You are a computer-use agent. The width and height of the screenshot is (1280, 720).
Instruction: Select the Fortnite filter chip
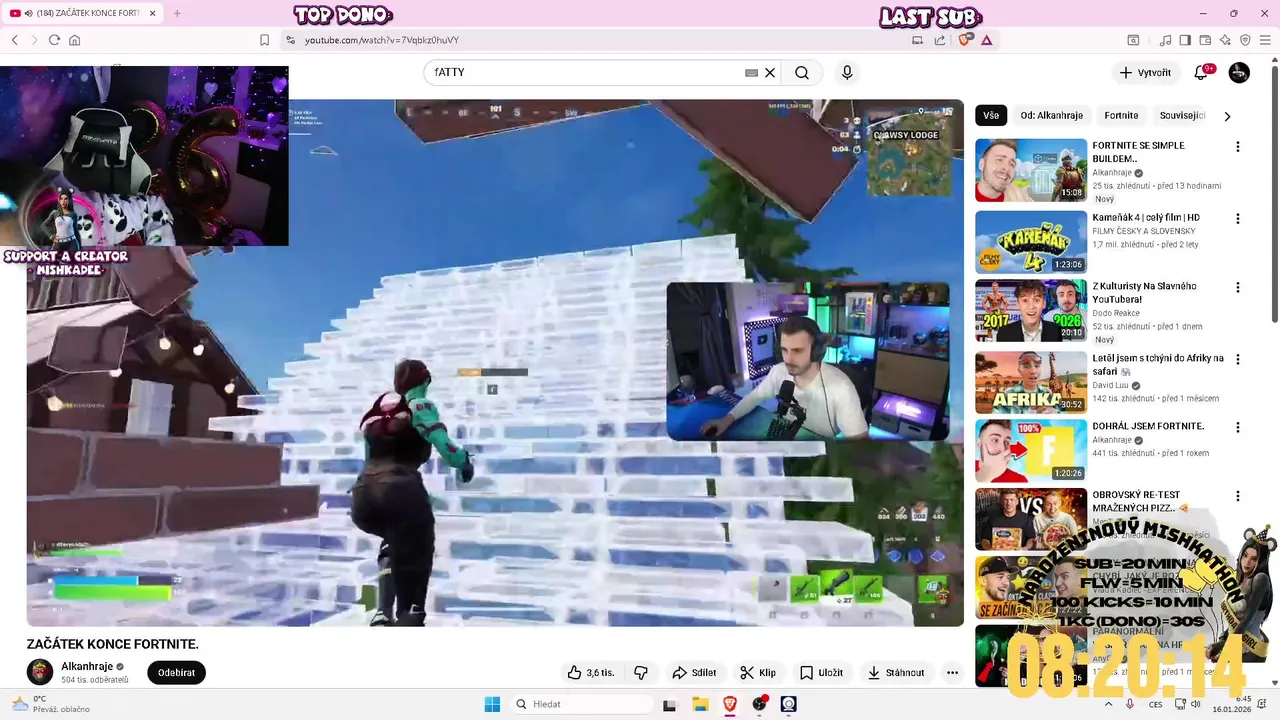pyautogui.click(x=1121, y=115)
